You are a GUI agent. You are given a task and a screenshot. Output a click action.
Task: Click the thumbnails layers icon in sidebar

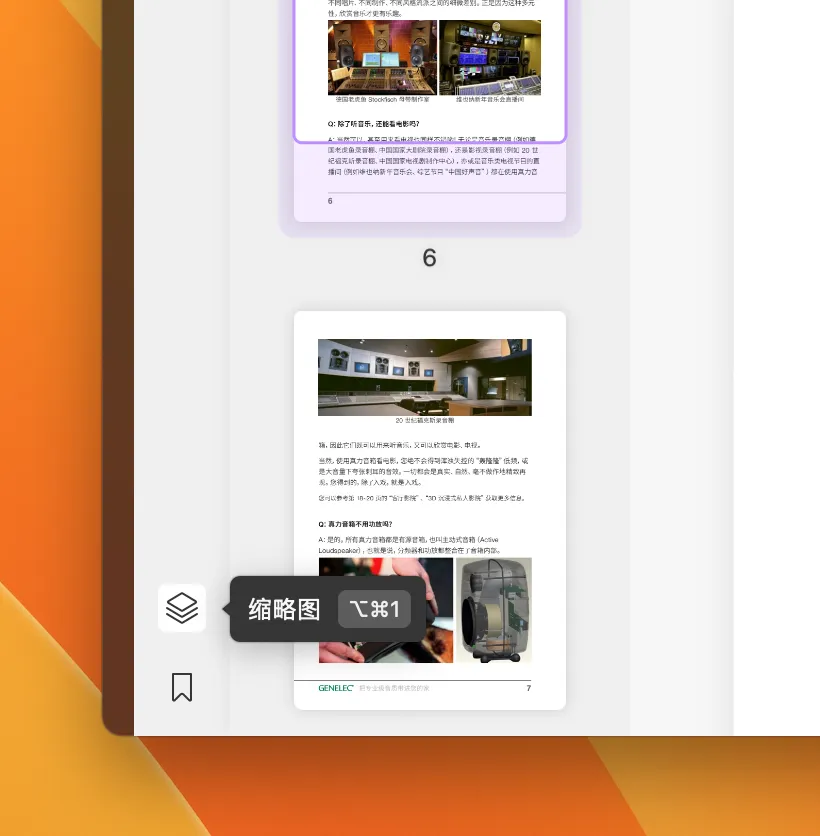(x=182, y=608)
